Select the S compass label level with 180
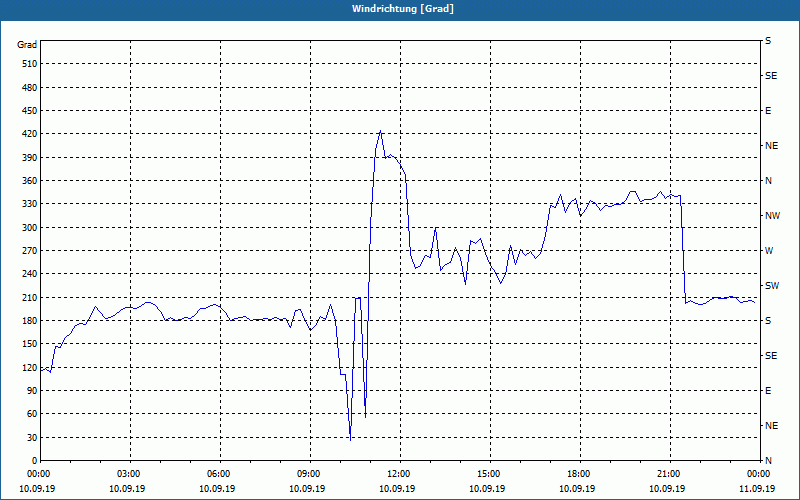This screenshot has height=500, width=800. (x=768, y=321)
